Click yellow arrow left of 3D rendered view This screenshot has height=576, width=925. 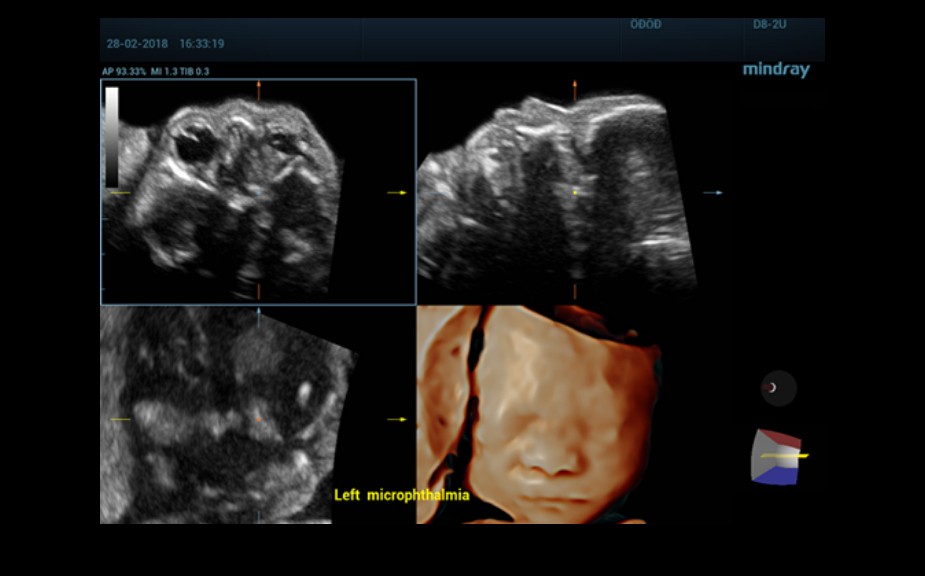coord(397,419)
